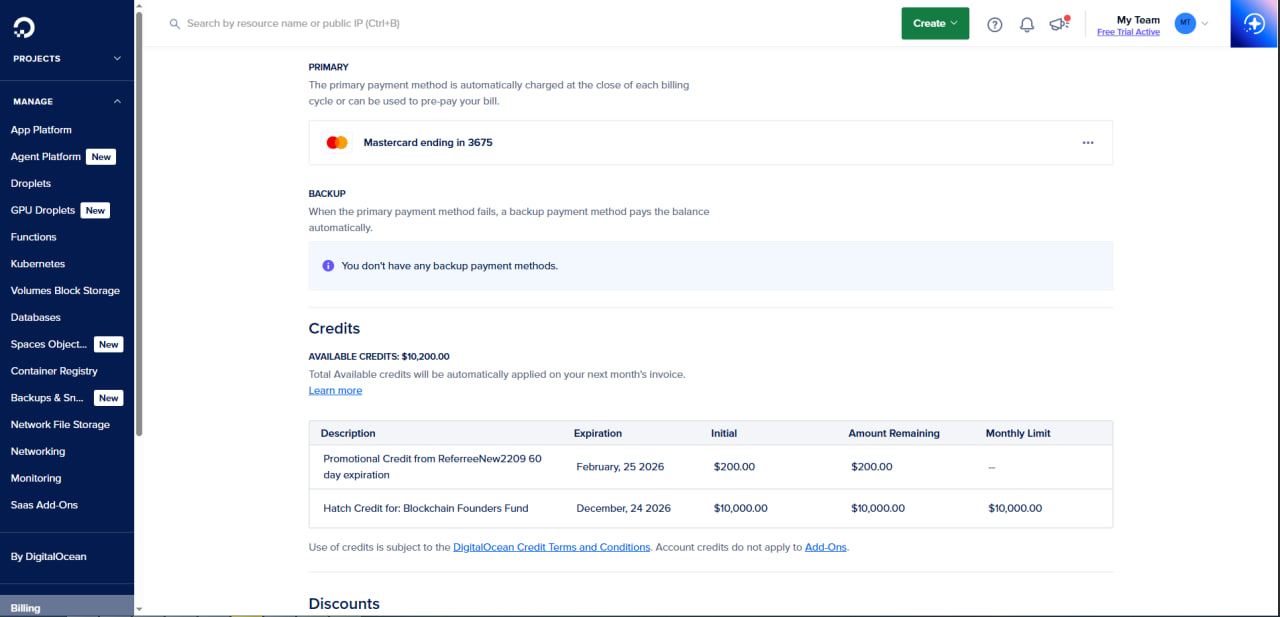Click the search magnifier icon
This screenshot has height=617, width=1280.
(x=175, y=23)
